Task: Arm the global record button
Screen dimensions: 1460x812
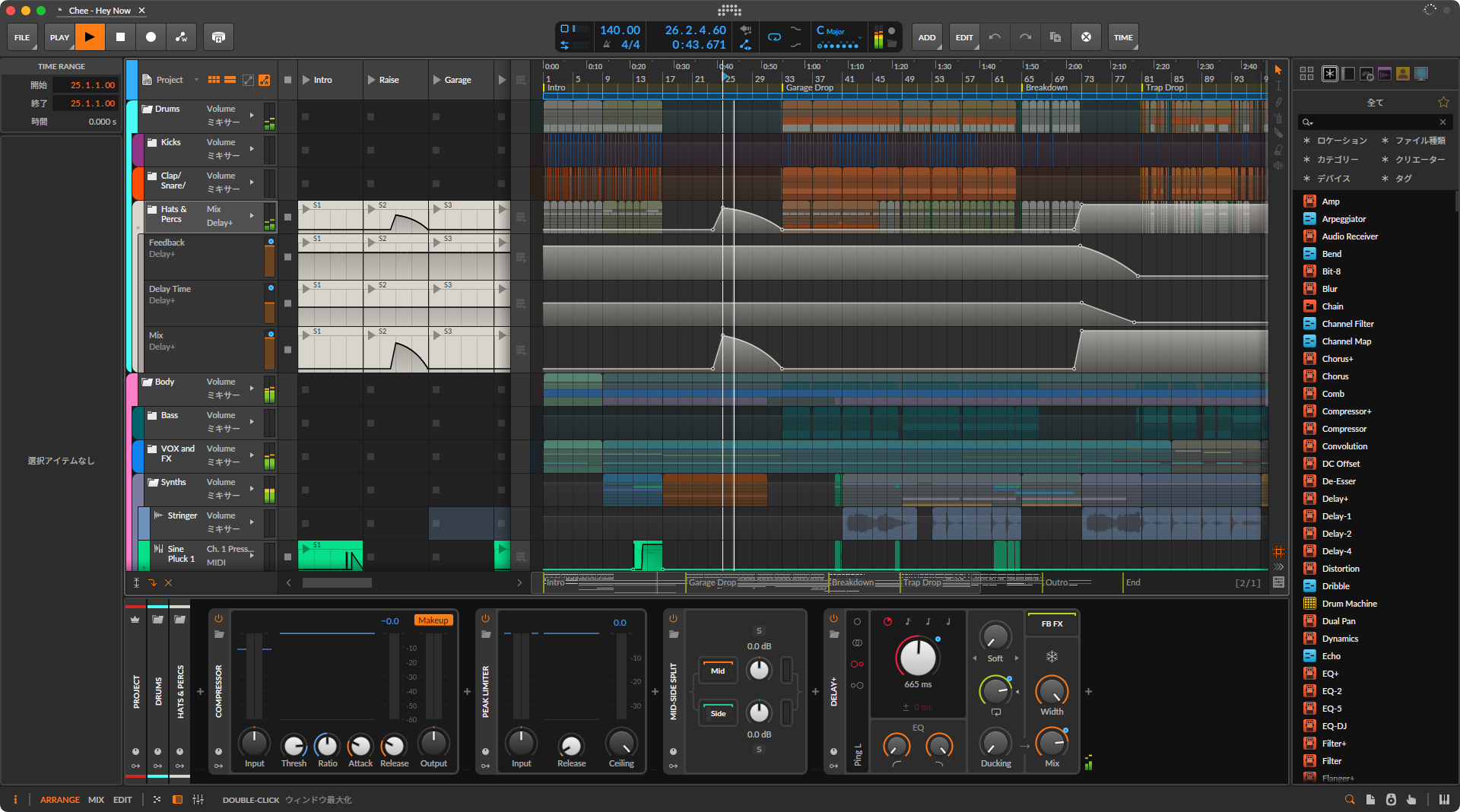Action: tap(151, 37)
